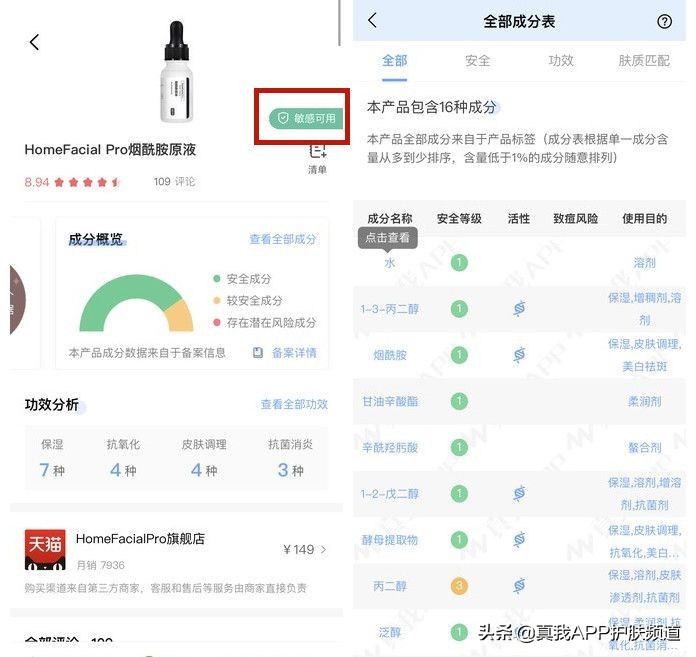Image resolution: width=696 pixels, height=657 pixels.
Task: Open ingredient 水 details
Action: (x=389, y=263)
